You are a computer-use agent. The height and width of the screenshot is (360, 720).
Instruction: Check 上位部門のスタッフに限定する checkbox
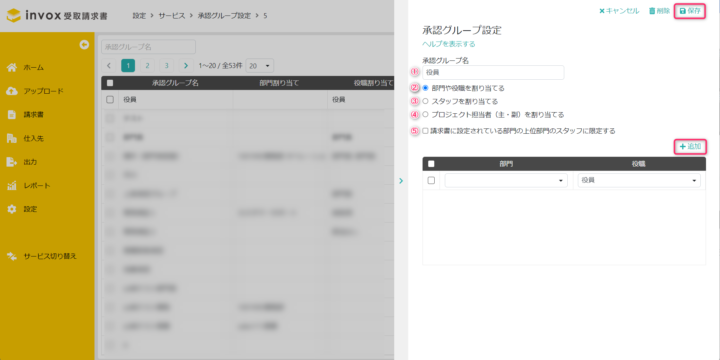click(425, 131)
